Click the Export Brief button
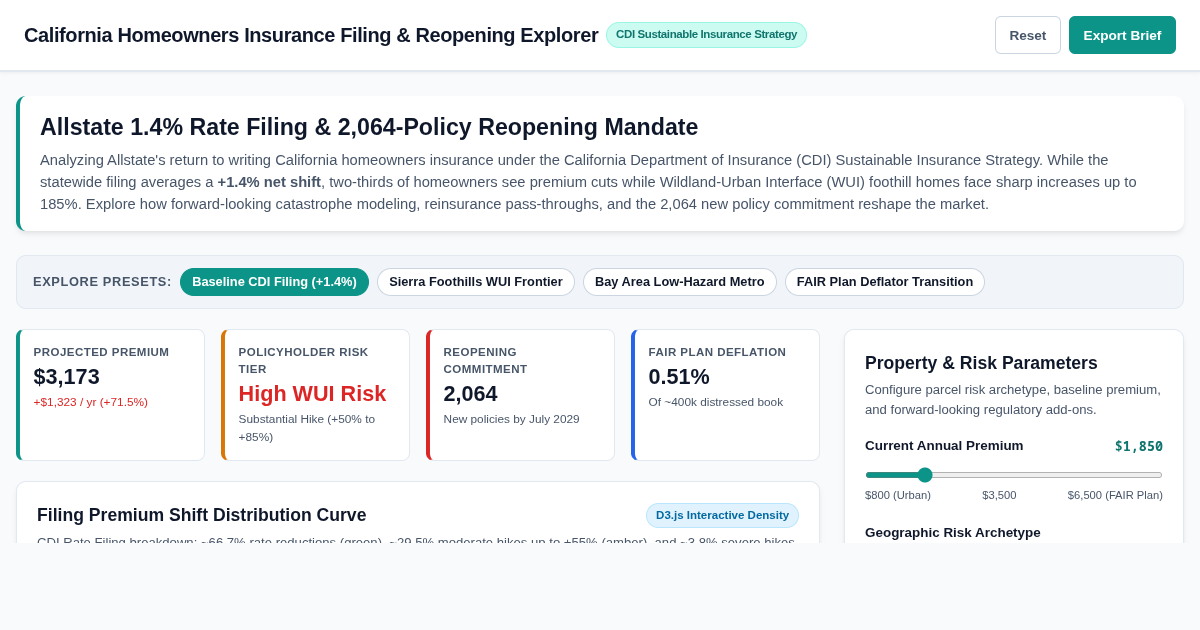Image resolution: width=1200 pixels, height=630 pixels. pyautogui.click(x=1122, y=35)
